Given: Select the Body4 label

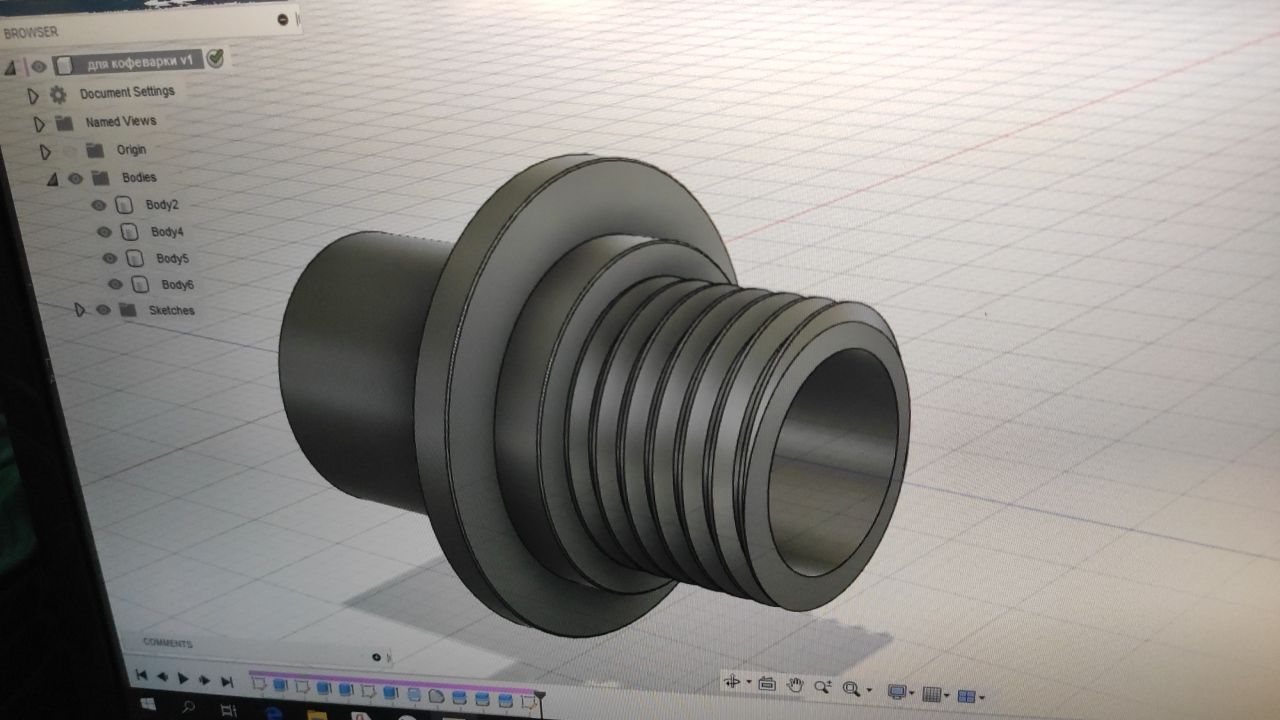Looking at the screenshot, I should pos(167,231).
